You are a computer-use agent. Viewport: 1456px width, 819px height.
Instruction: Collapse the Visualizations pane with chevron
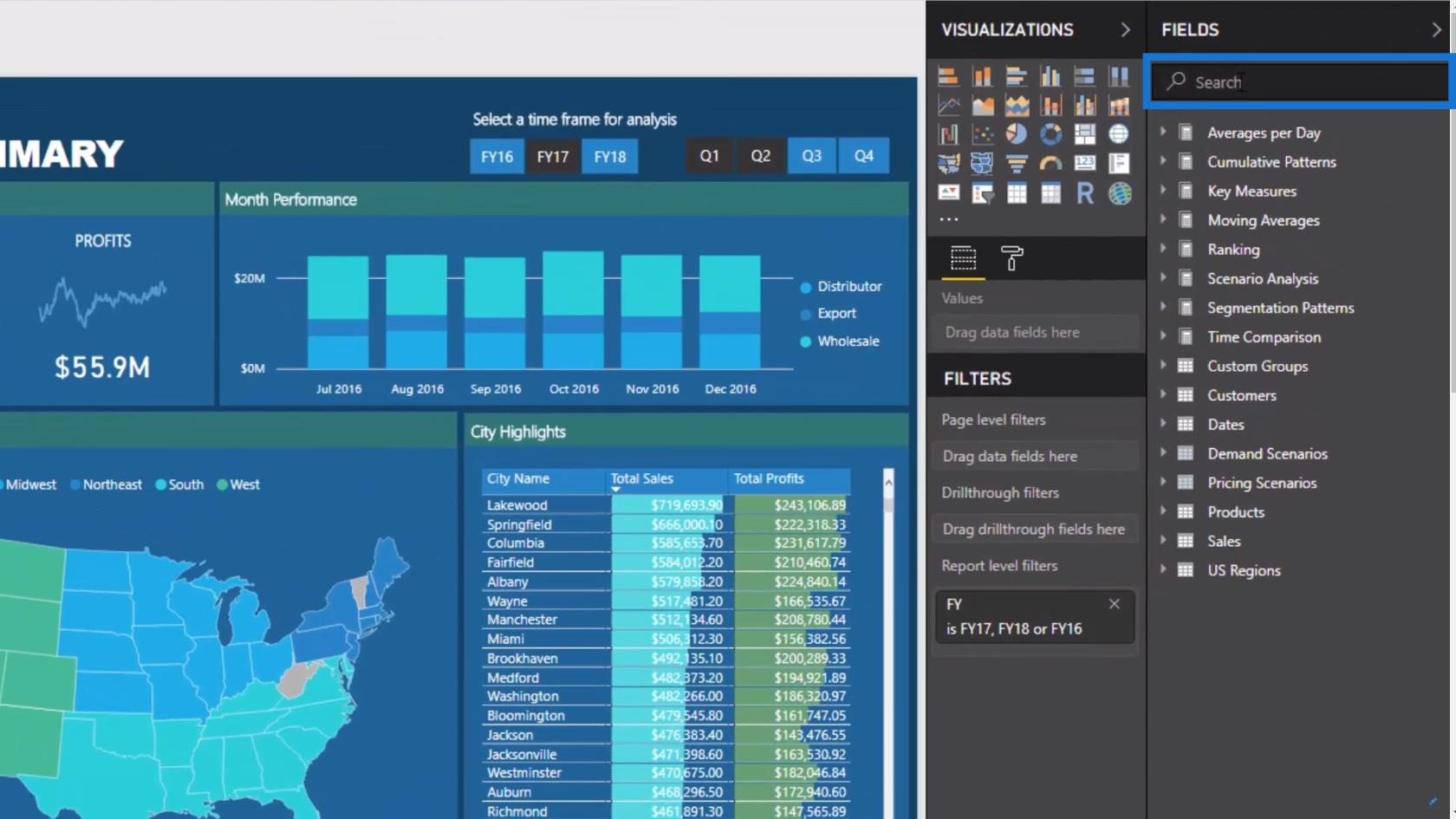[1125, 29]
